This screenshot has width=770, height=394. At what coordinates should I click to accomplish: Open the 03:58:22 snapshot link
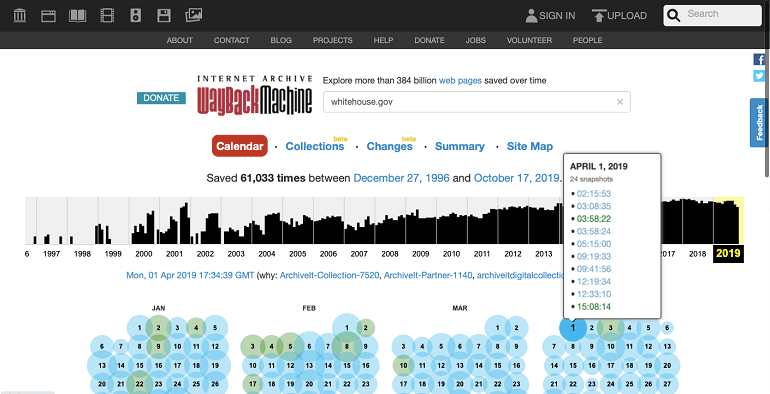pos(594,219)
